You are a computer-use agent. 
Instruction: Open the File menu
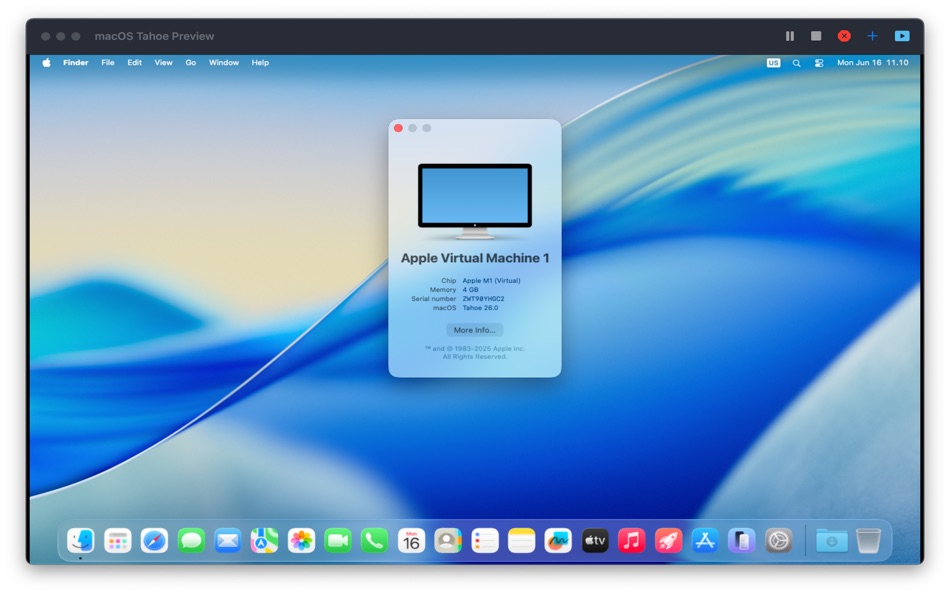108,62
